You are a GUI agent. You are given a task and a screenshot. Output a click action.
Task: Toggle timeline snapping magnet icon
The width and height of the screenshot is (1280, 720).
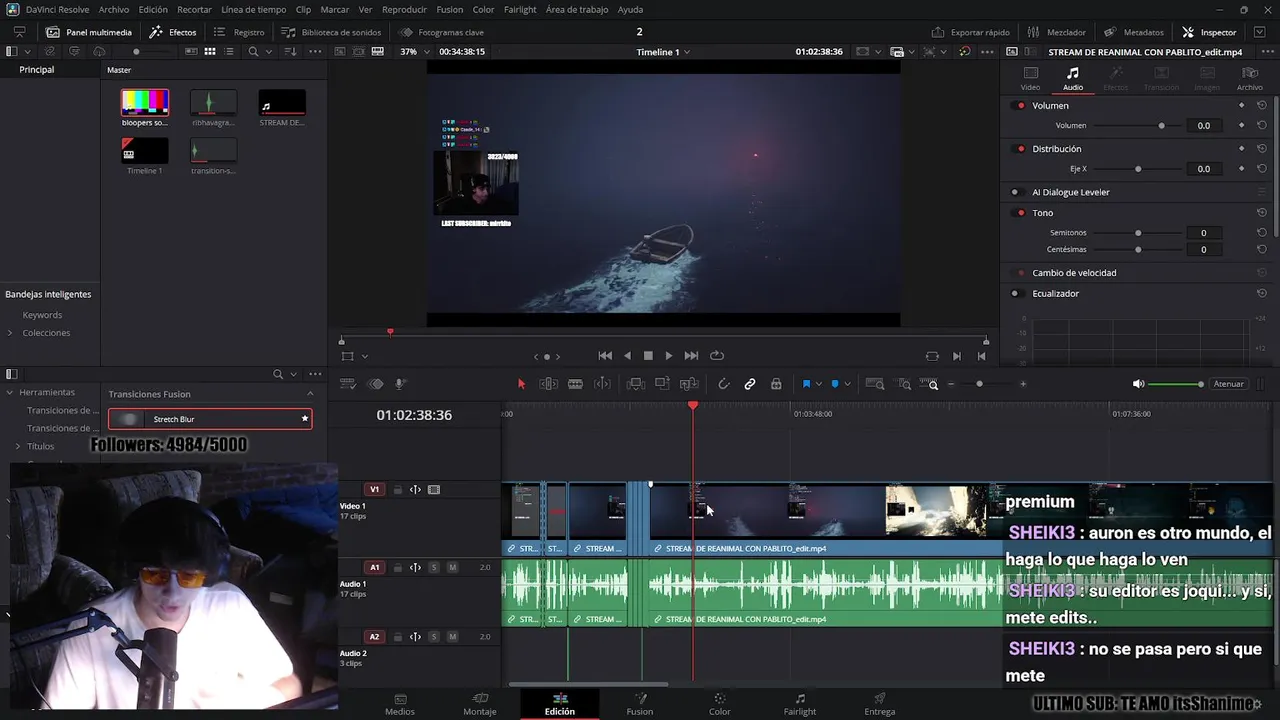(x=724, y=384)
